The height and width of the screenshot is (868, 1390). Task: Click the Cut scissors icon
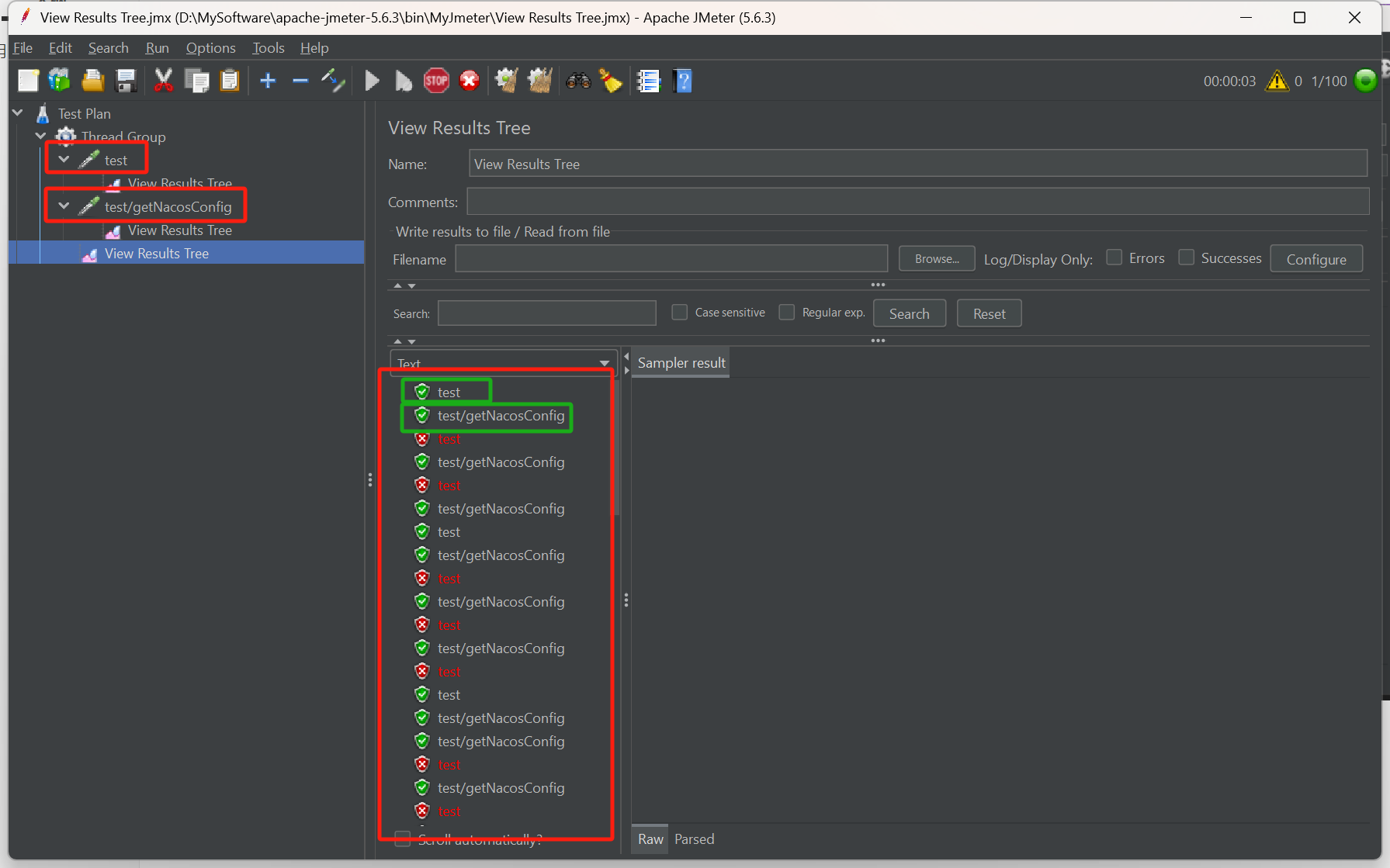163,81
